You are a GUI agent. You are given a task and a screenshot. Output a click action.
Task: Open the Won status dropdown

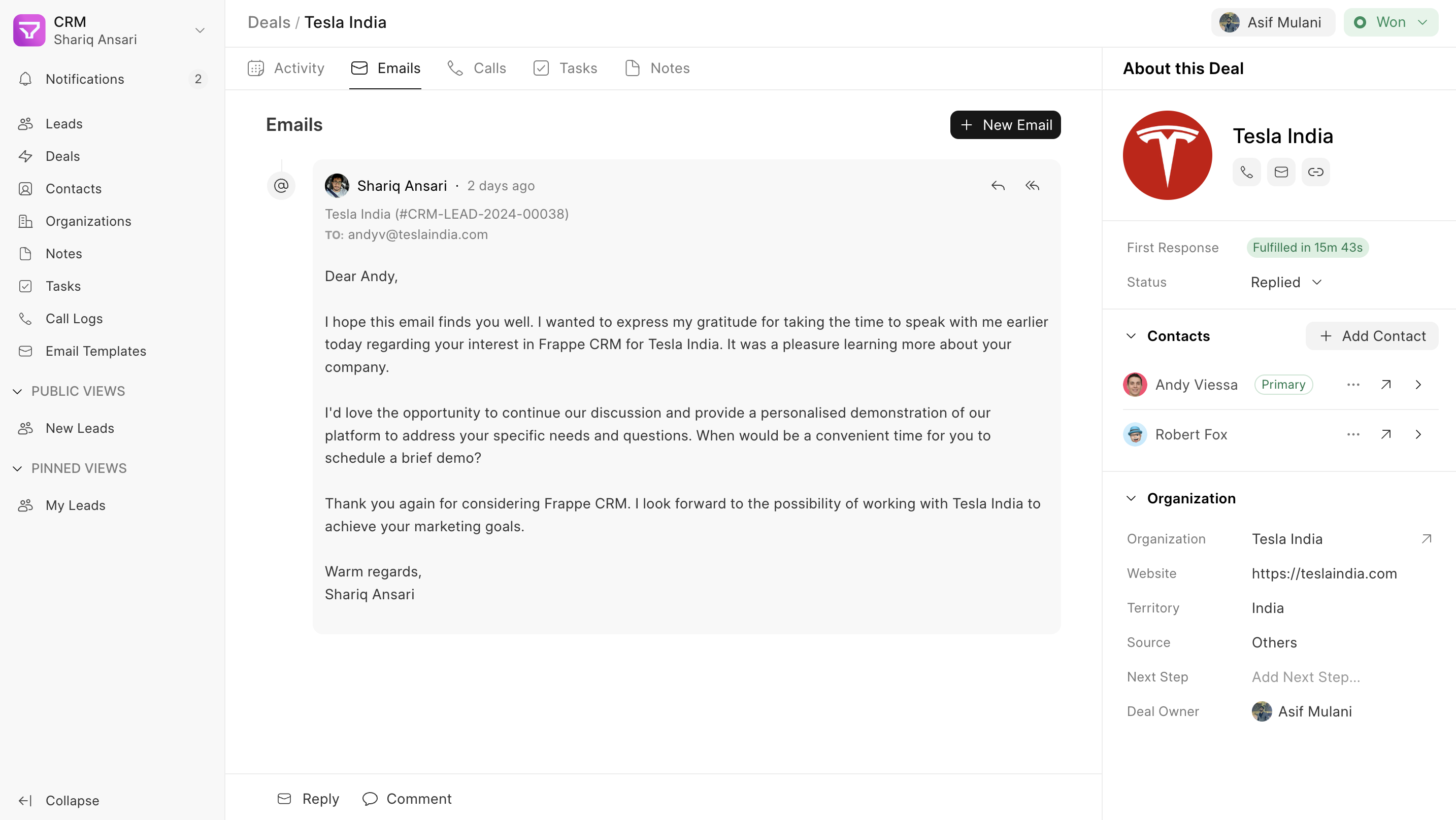(1391, 22)
